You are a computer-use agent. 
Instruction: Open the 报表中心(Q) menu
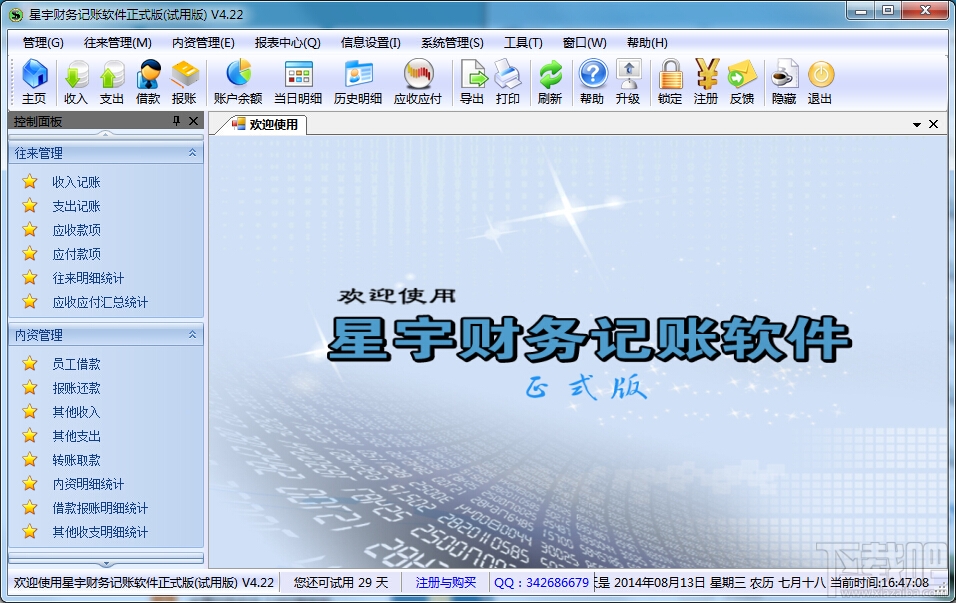tap(288, 43)
